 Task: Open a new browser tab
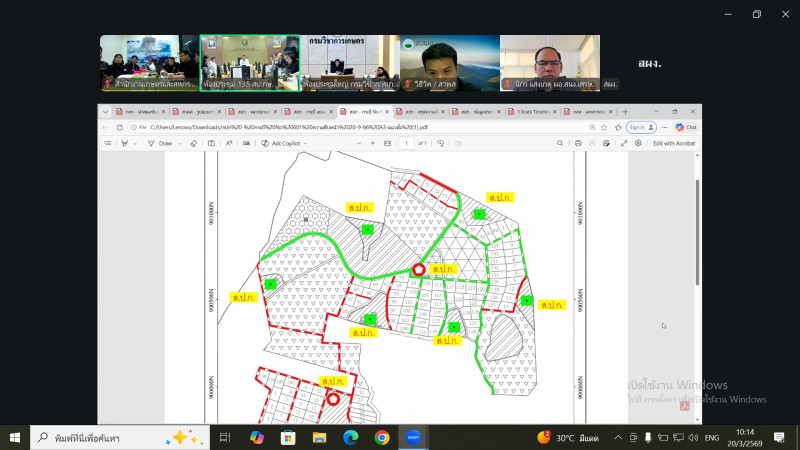tap(623, 112)
